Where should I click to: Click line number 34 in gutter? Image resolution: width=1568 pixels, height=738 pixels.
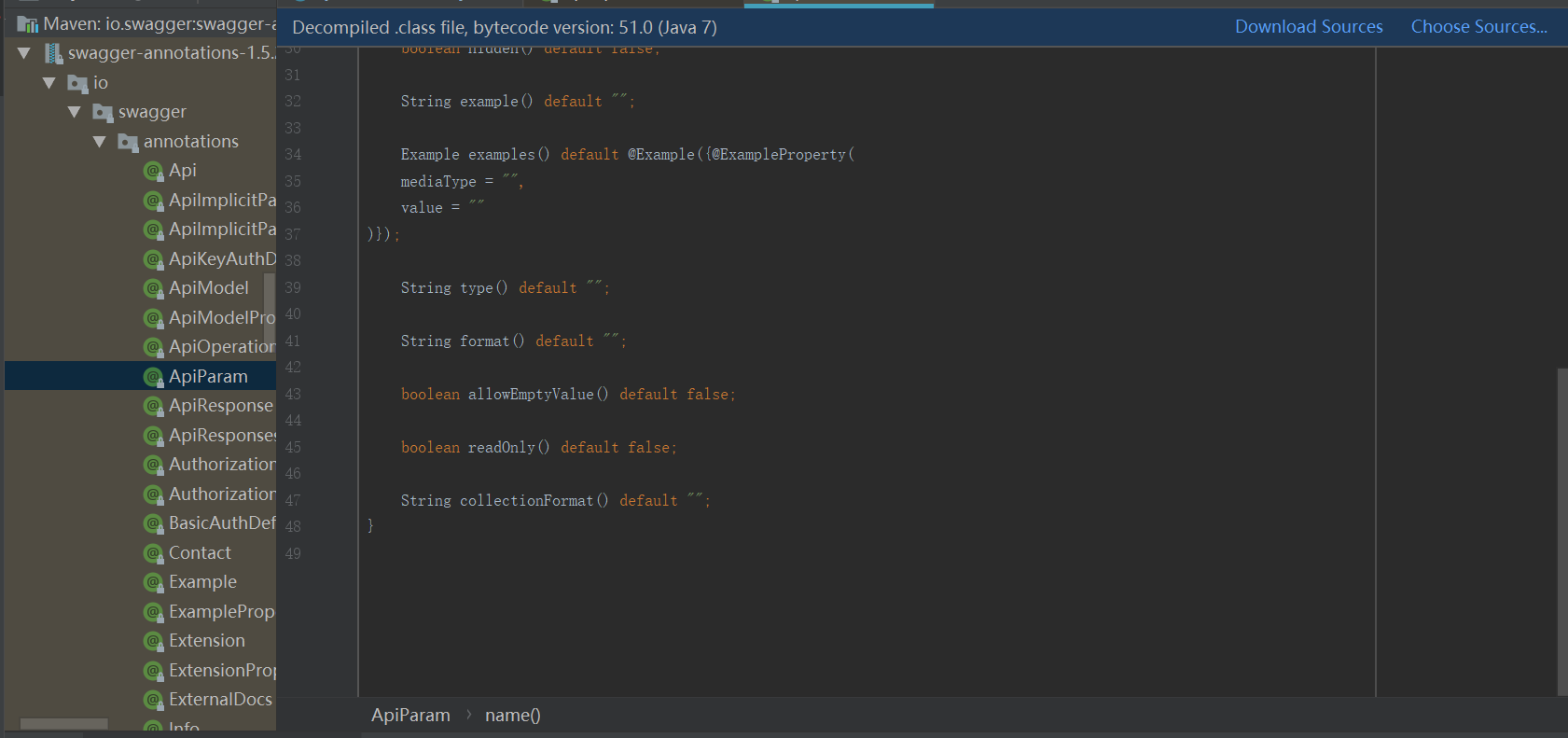[293, 155]
